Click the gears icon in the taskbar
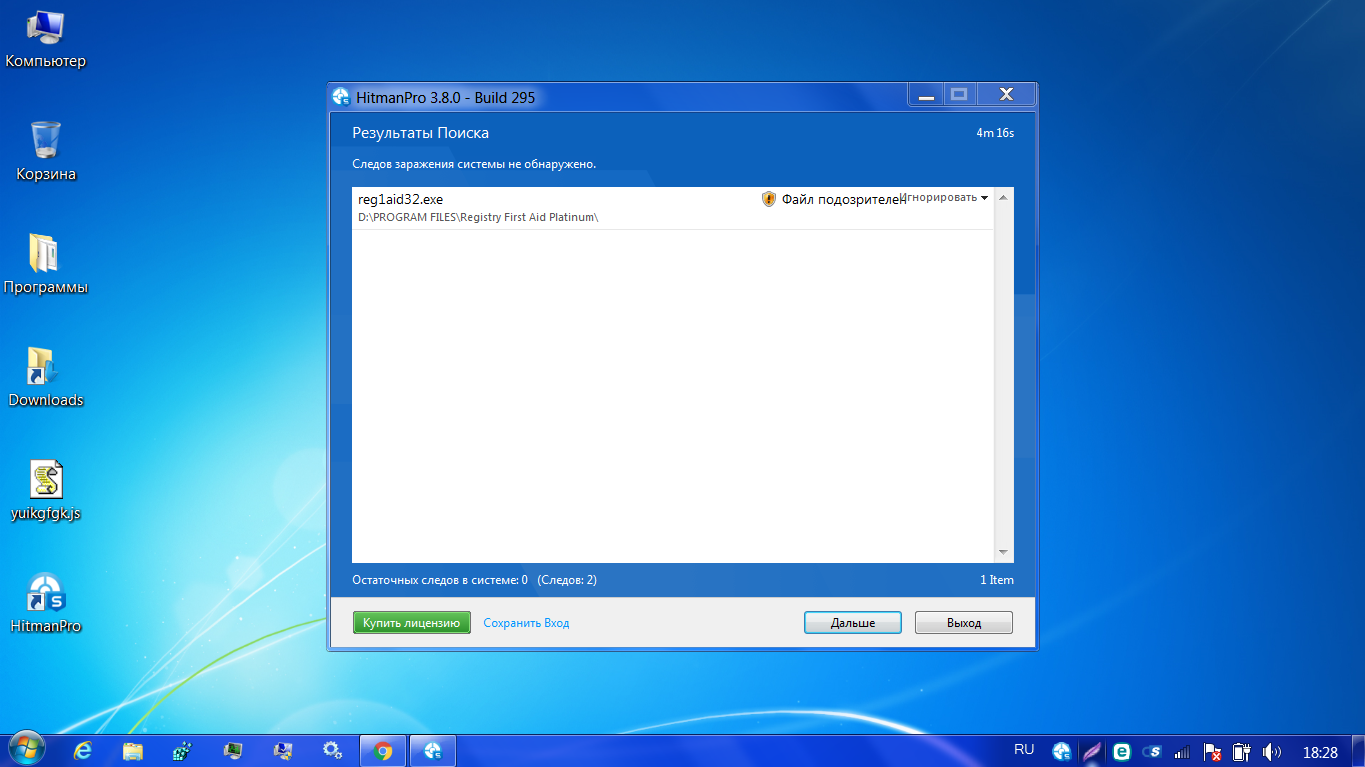1365x767 pixels. point(333,750)
